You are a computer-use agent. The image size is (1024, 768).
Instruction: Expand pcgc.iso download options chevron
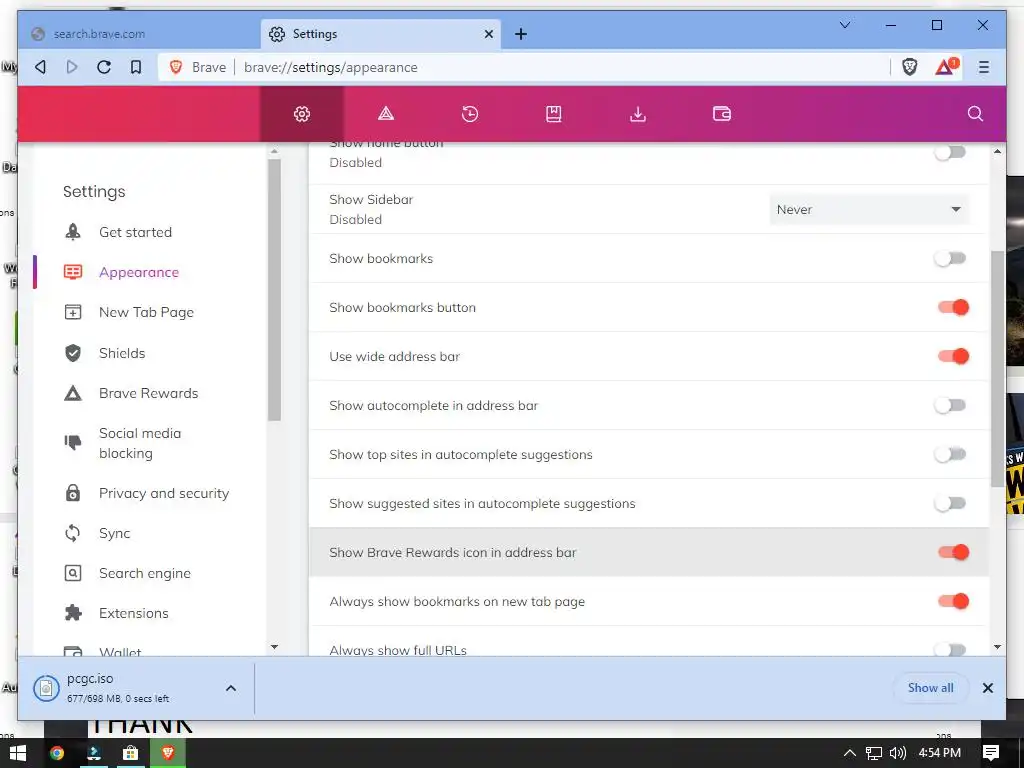coord(231,688)
